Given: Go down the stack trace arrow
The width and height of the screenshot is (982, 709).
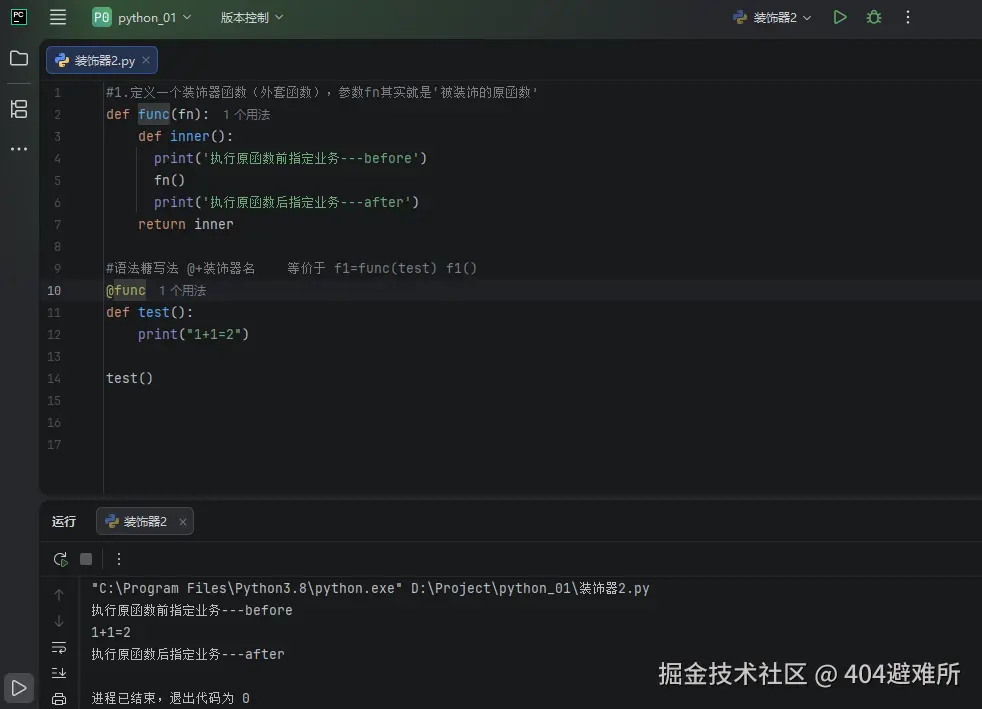Looking at the screenshot, I should click(x=59, y=621).
